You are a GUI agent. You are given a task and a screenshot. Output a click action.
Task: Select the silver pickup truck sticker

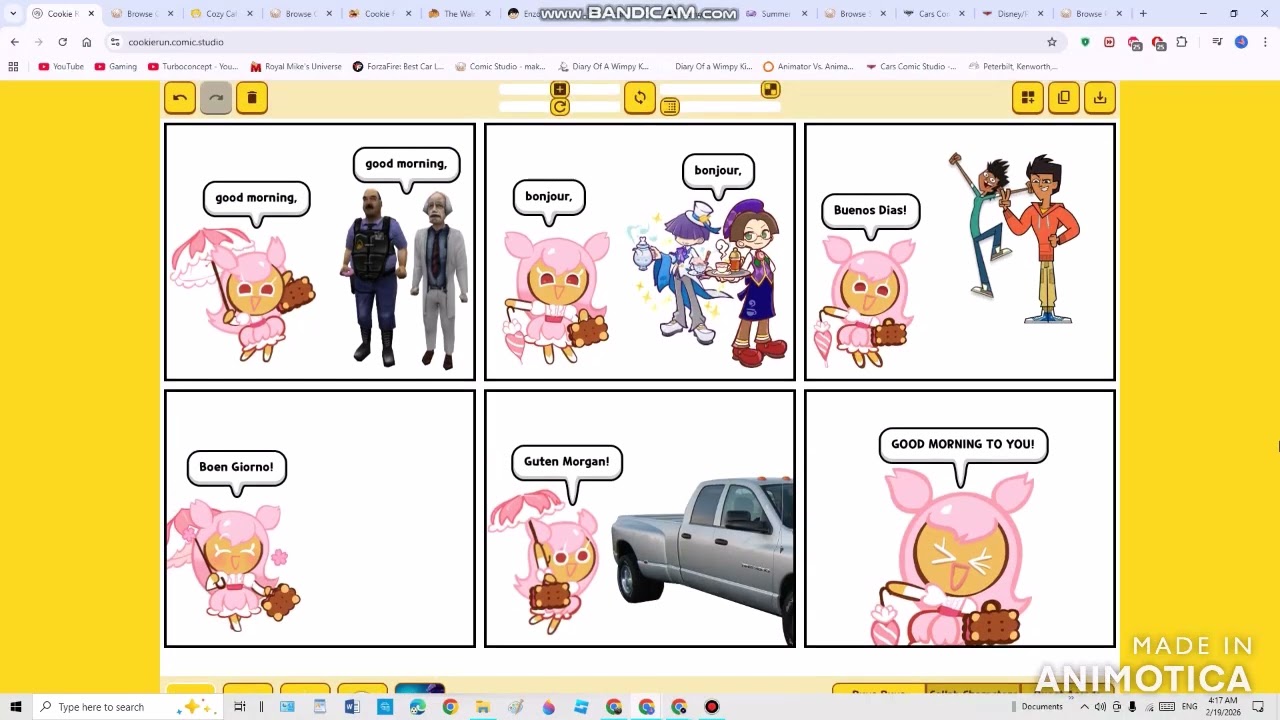point(703,561)
